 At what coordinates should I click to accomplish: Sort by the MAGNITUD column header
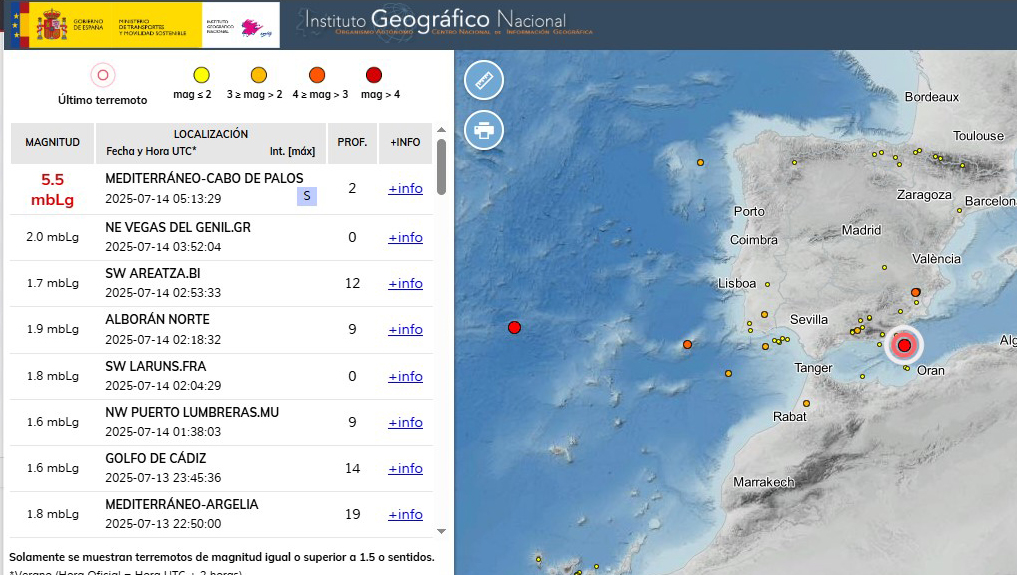click(x=52, y=143)
